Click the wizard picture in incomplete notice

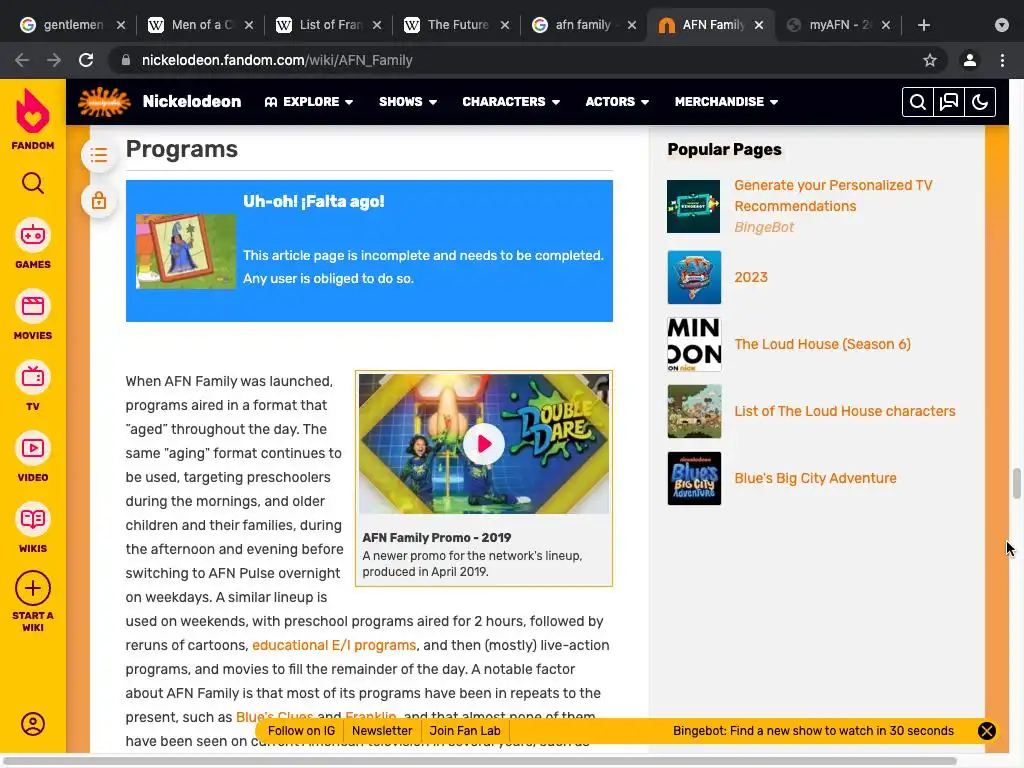click(x=185, y=251)
